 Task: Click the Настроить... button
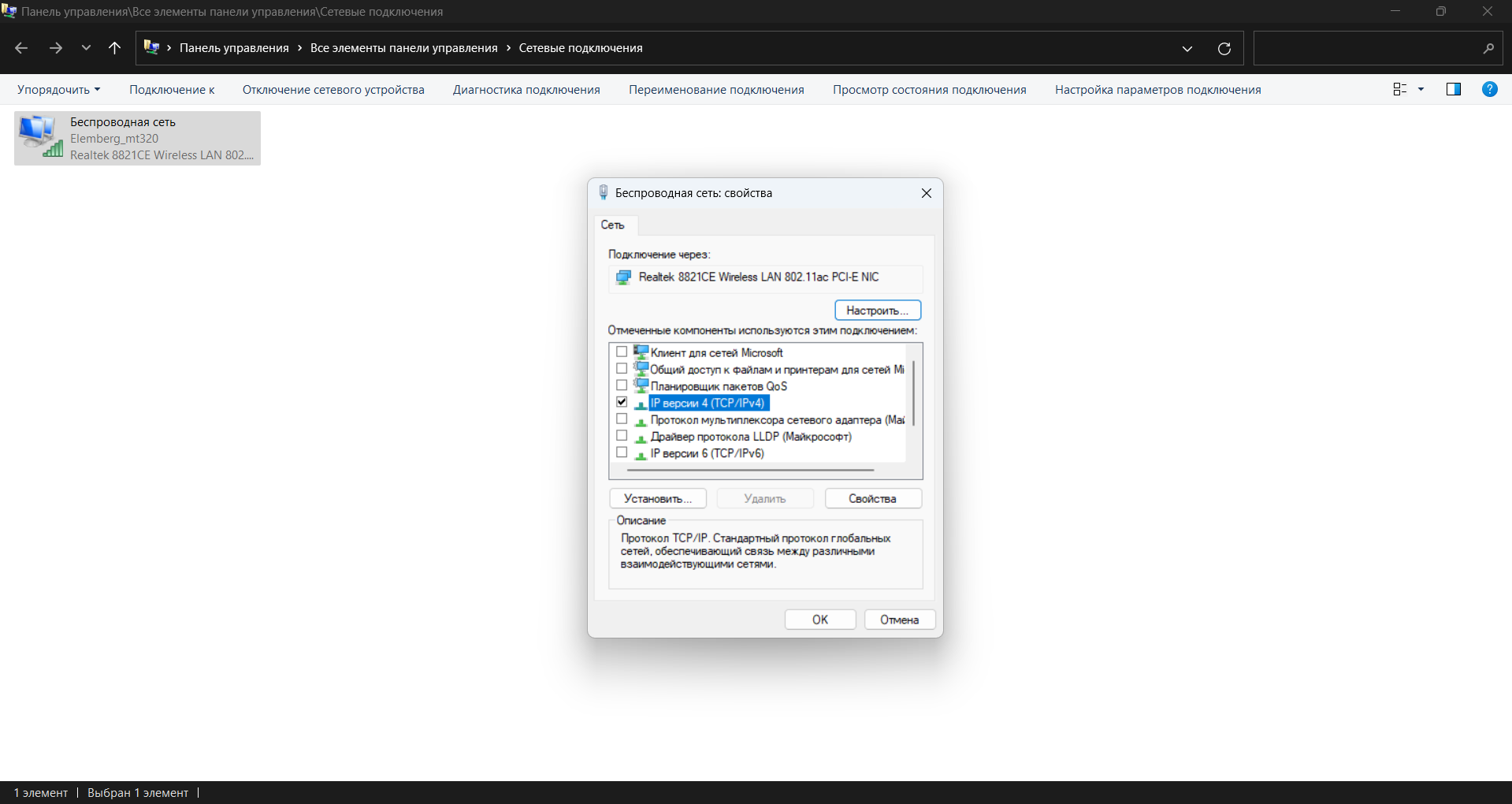878,311
